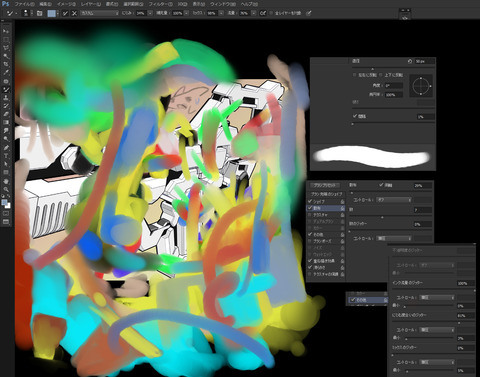Screen dimensions: 480x377
Task: Select the Path Selection tool
Action: (x=6, y=164)
